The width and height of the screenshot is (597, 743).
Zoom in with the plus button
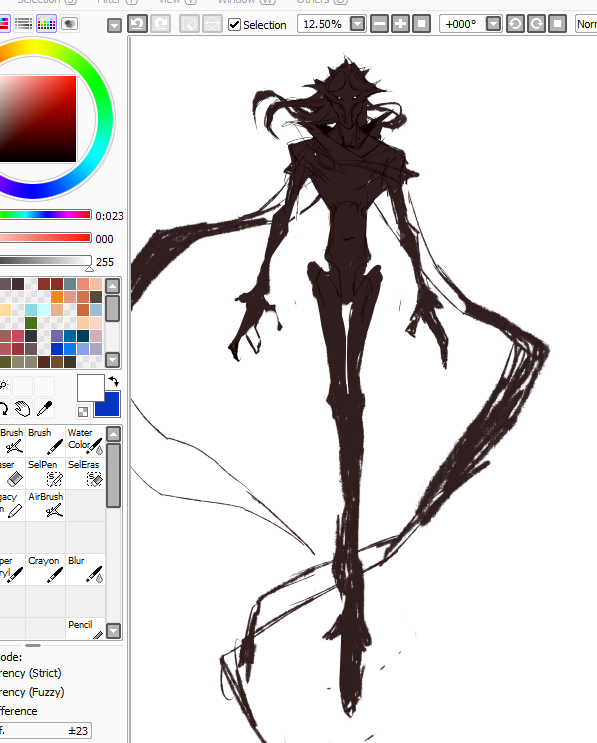(400, 24)
